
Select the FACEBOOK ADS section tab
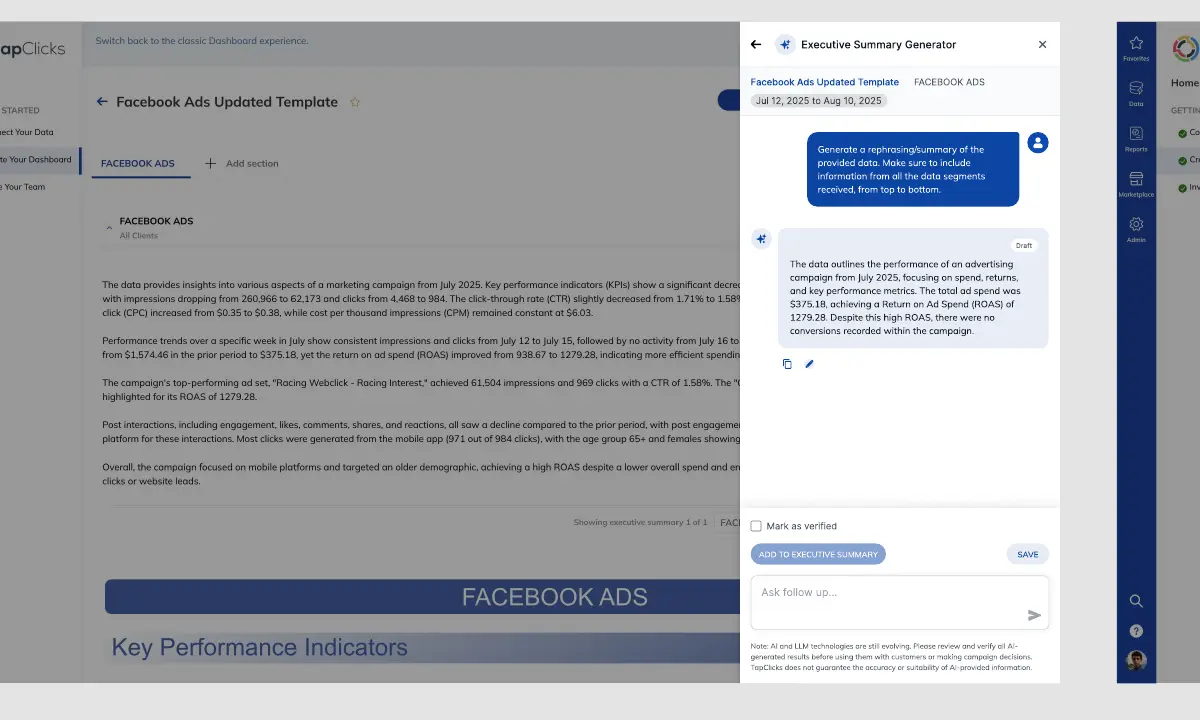click(138, 163)
